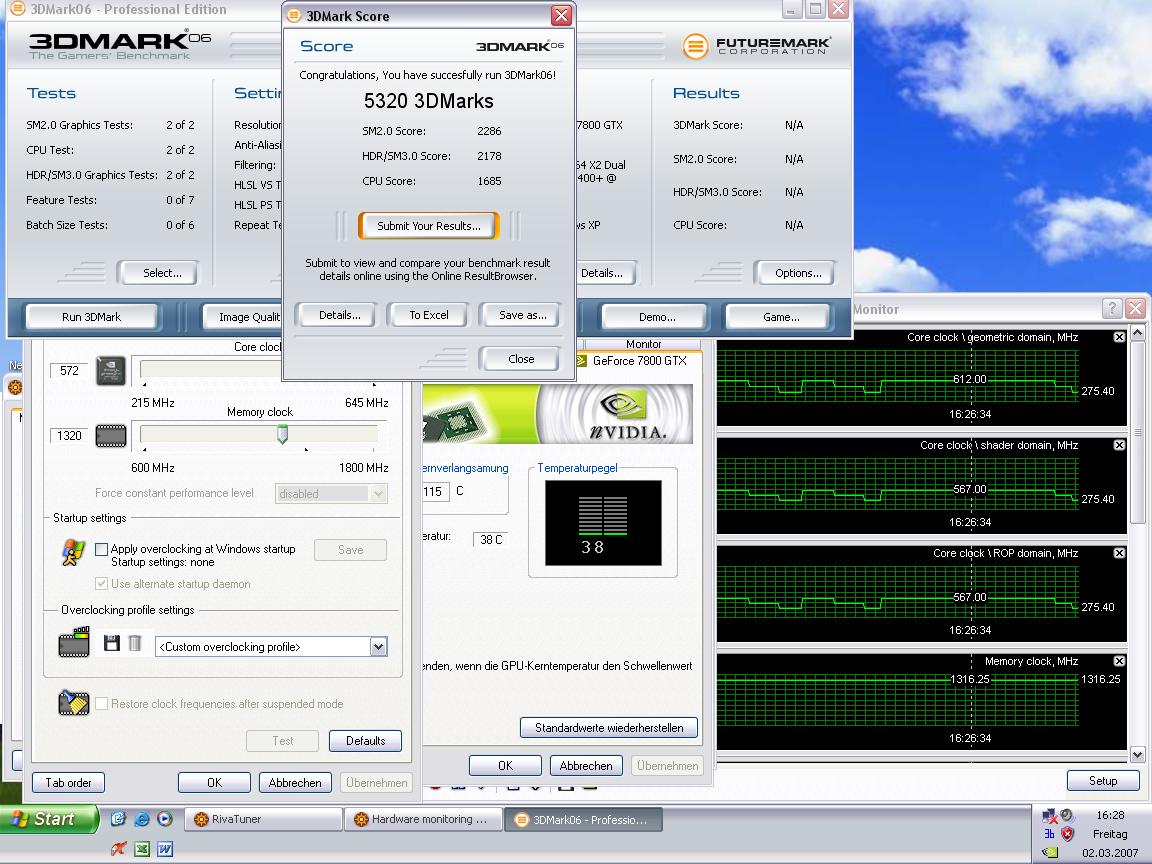Click the system clock showing 16:28

[1110, 815]
